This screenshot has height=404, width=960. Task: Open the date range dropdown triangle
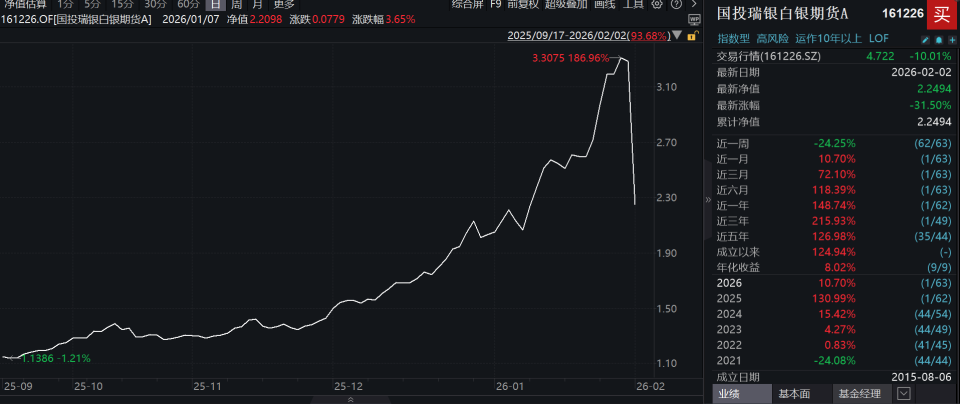[677, 36]
